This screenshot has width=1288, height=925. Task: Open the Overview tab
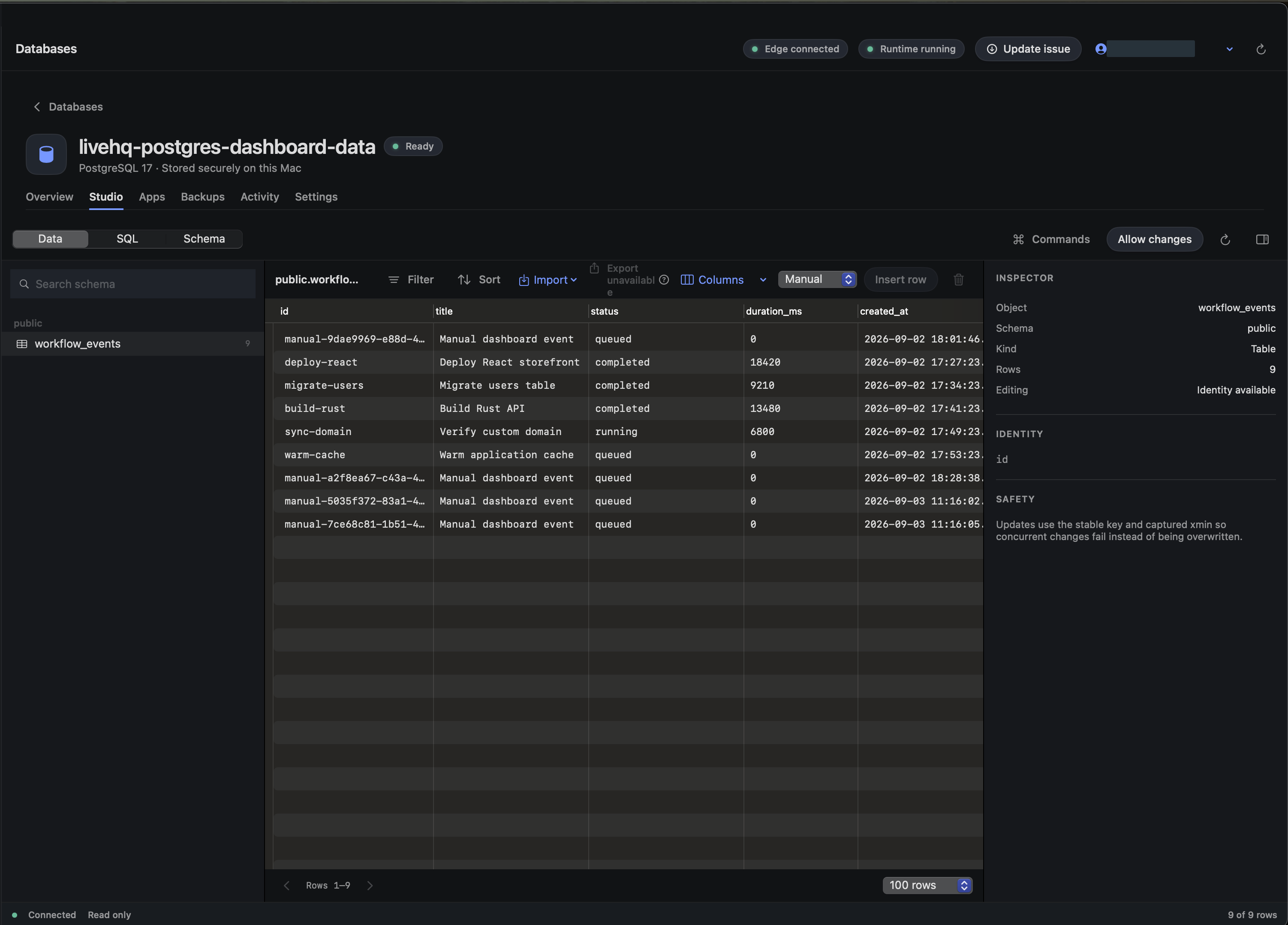49,196
